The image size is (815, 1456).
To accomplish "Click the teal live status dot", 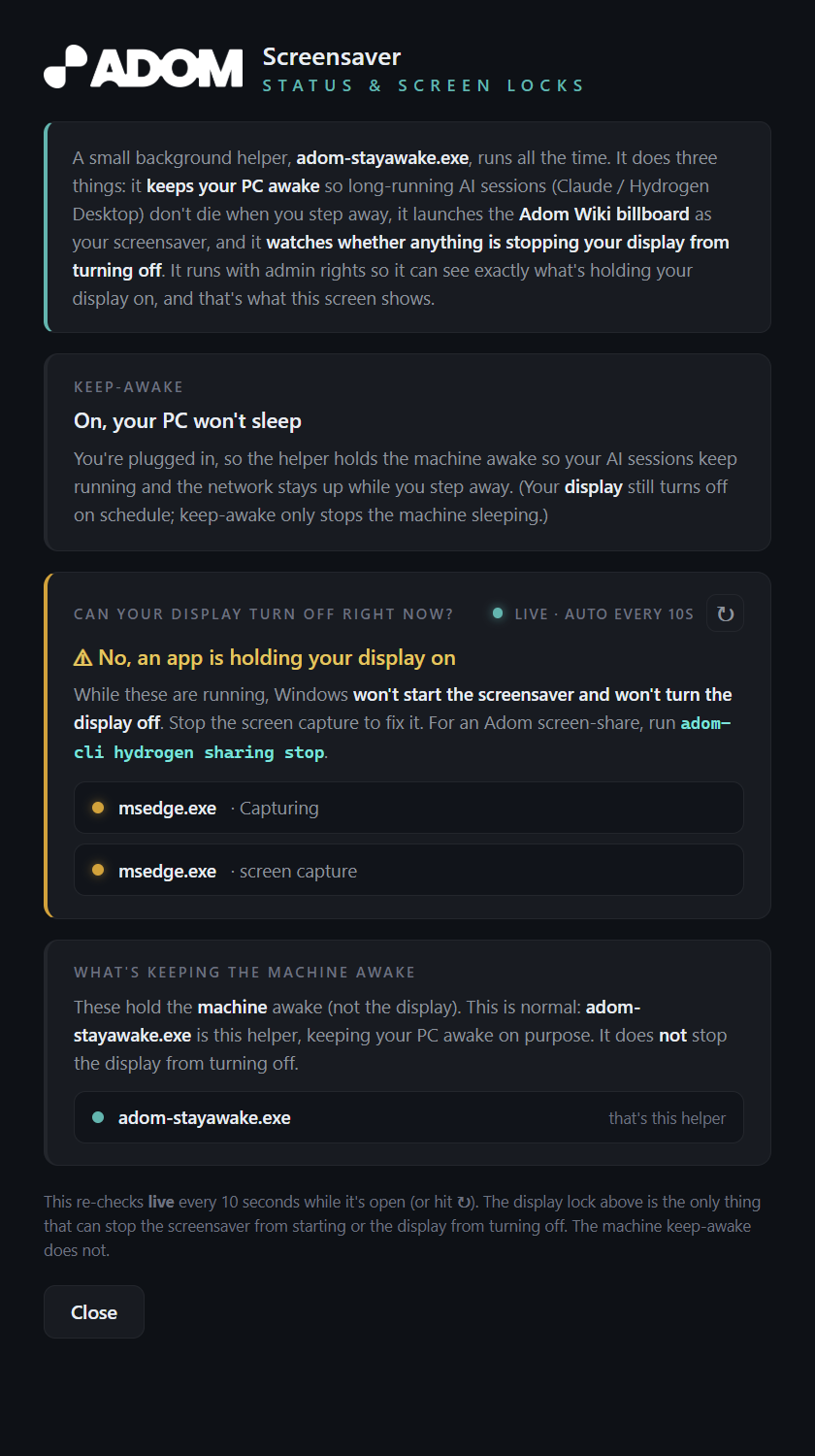I will [x=498, y=613].
